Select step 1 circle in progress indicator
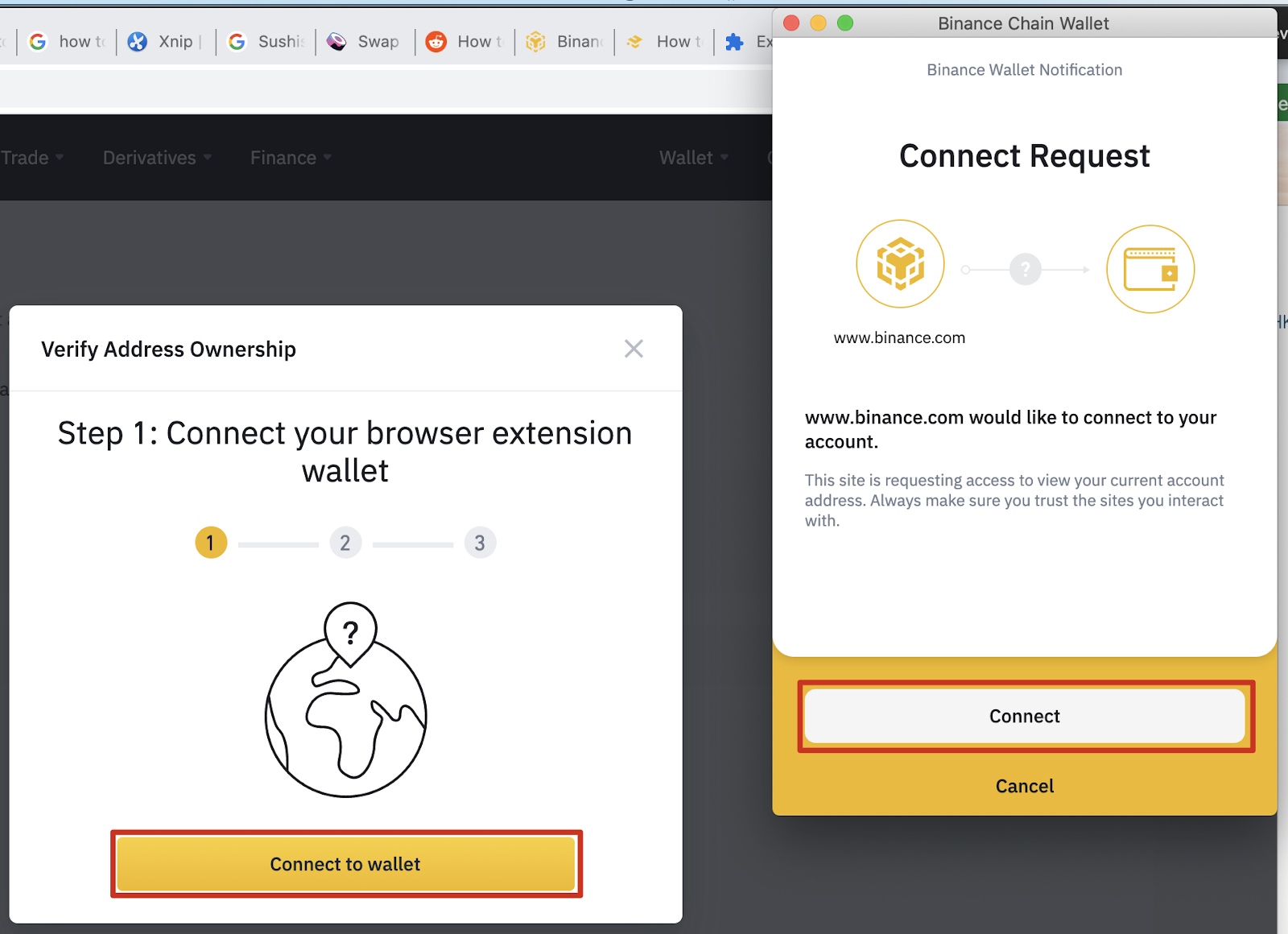Image resolution: width=1288 pixels, height=934 pixels. pyautogui.click(x=211, y=543)
